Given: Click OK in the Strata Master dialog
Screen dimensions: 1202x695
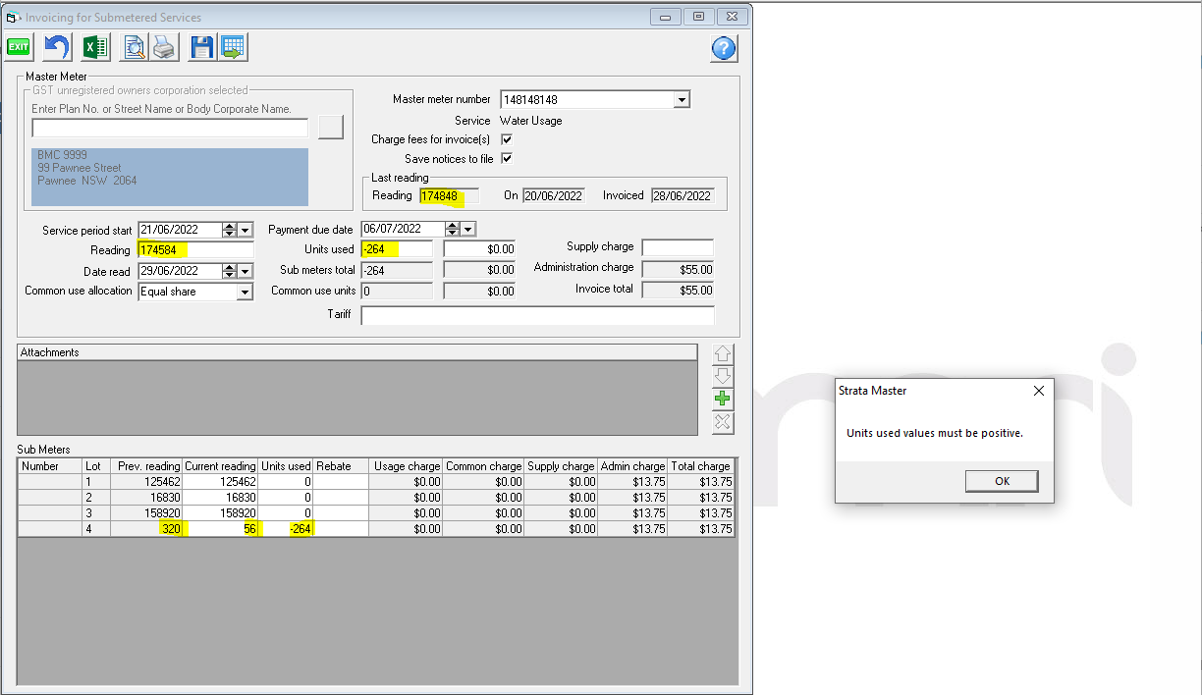Looking at the screenshot, I should [1002, 481].
